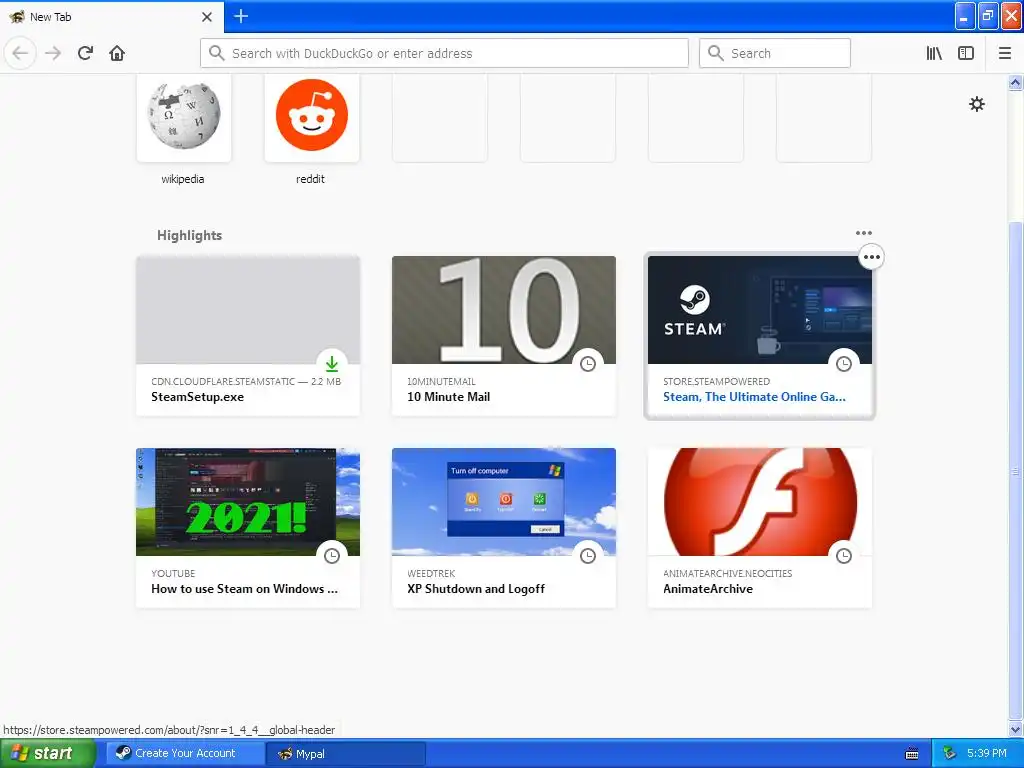The image size is (1024, 768).
Task: Switch to Mypal taskbar button
Action: coord(345,754)
